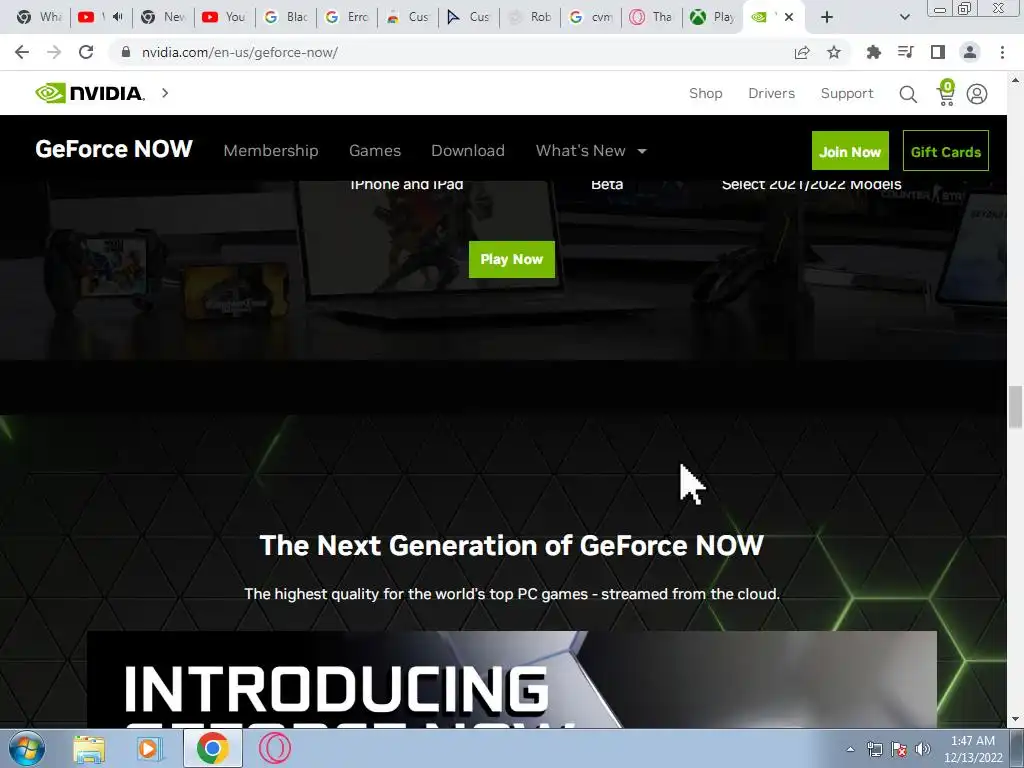Click the taskbar clock and date

click(973, 749)
